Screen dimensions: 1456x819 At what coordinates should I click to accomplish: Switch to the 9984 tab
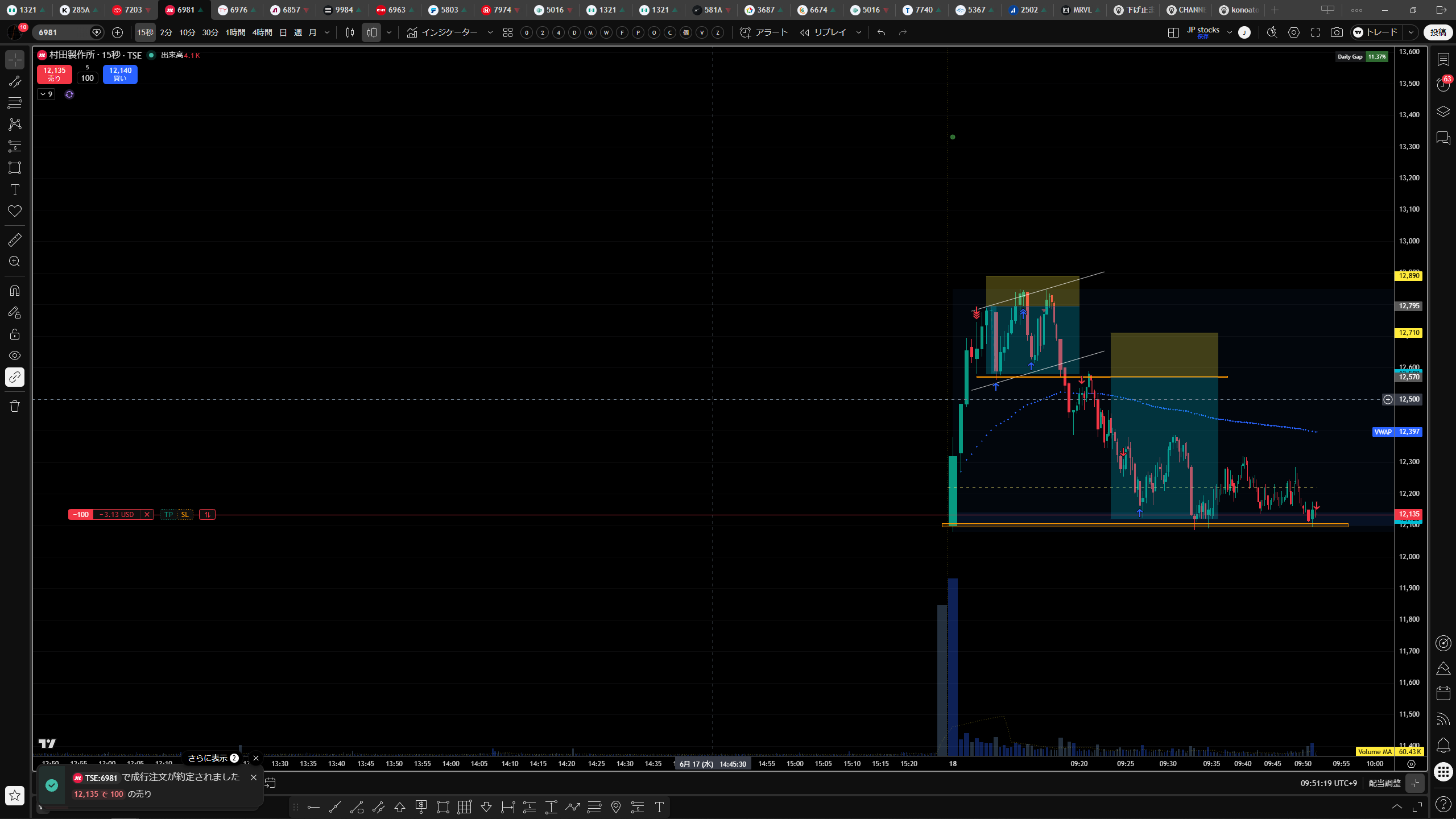[343, 10]
